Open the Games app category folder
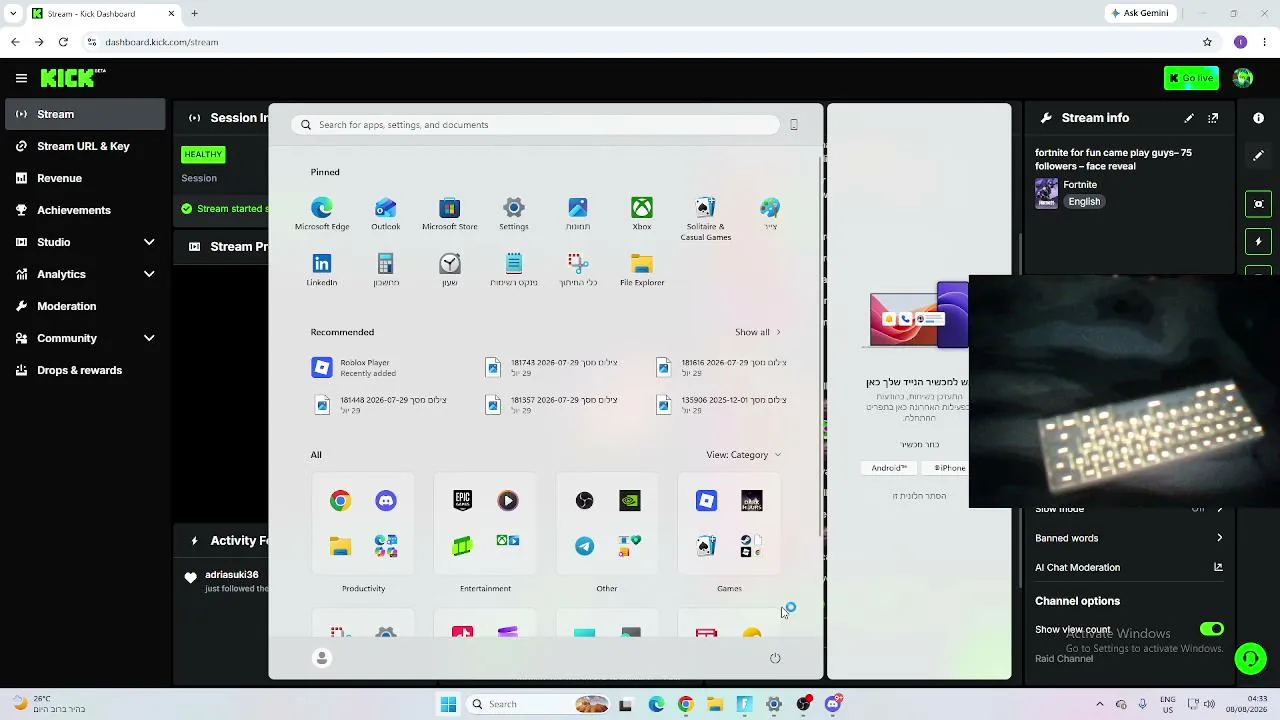The width and height of the screenshot is (1280, 720). (729, 524)
